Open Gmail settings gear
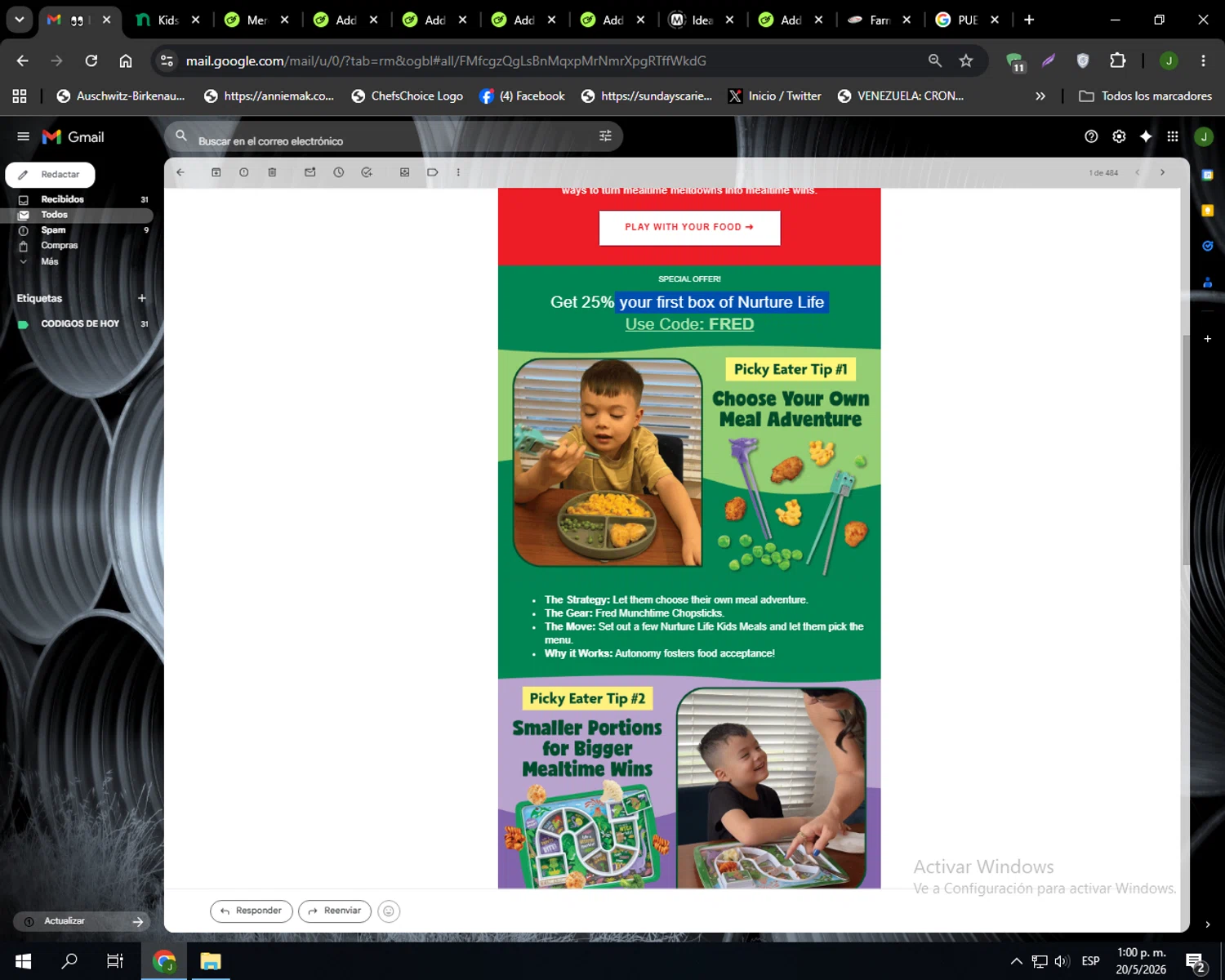Image resolution: width=1225 pixels, height=980 pixels. tap(1119, 136)
